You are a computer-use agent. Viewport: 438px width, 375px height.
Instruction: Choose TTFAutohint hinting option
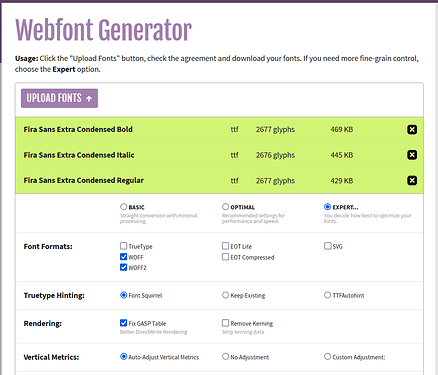click(327, 295)
